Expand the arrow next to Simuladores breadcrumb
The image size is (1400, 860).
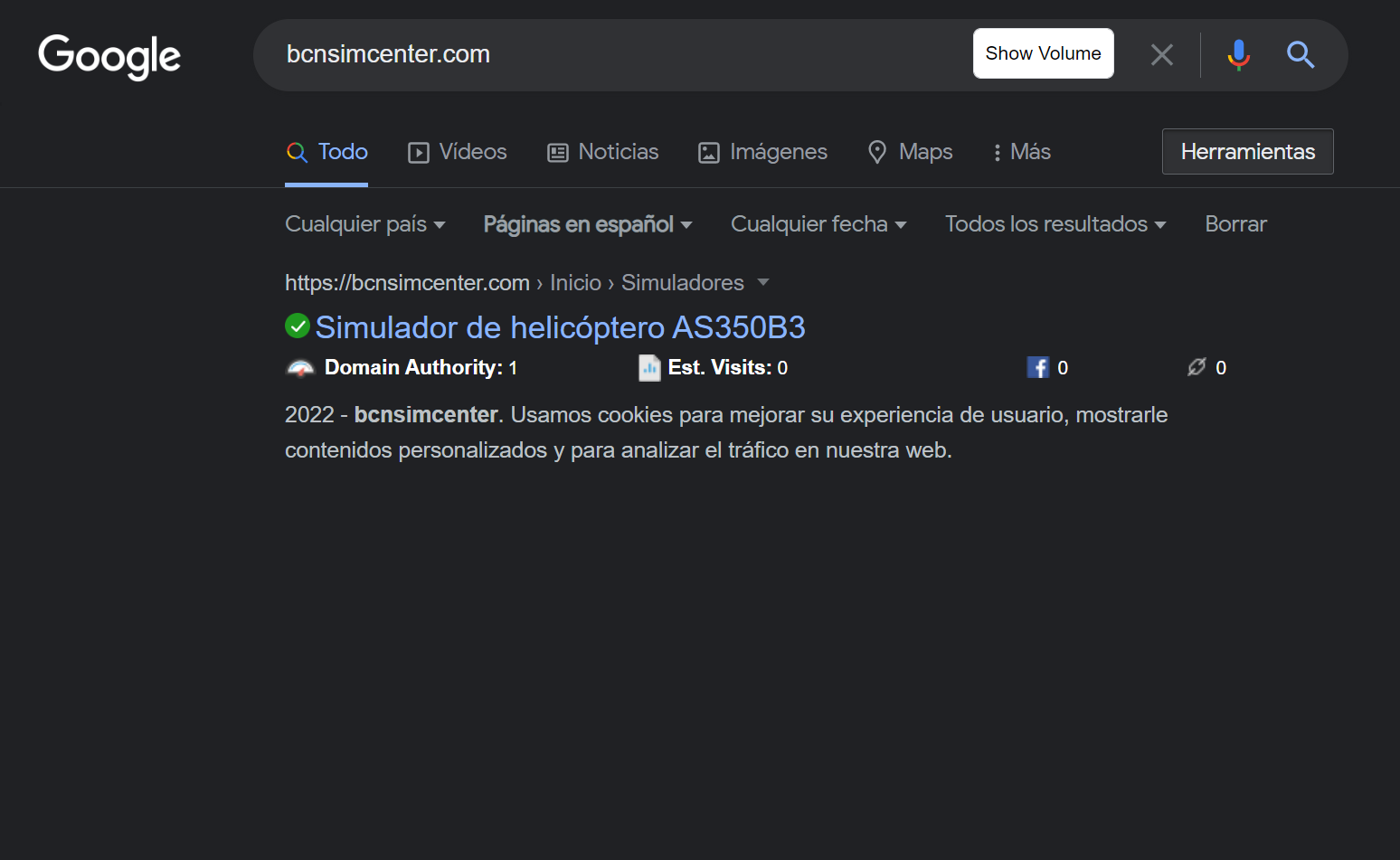pyautogui.click(x=763, y=282)
